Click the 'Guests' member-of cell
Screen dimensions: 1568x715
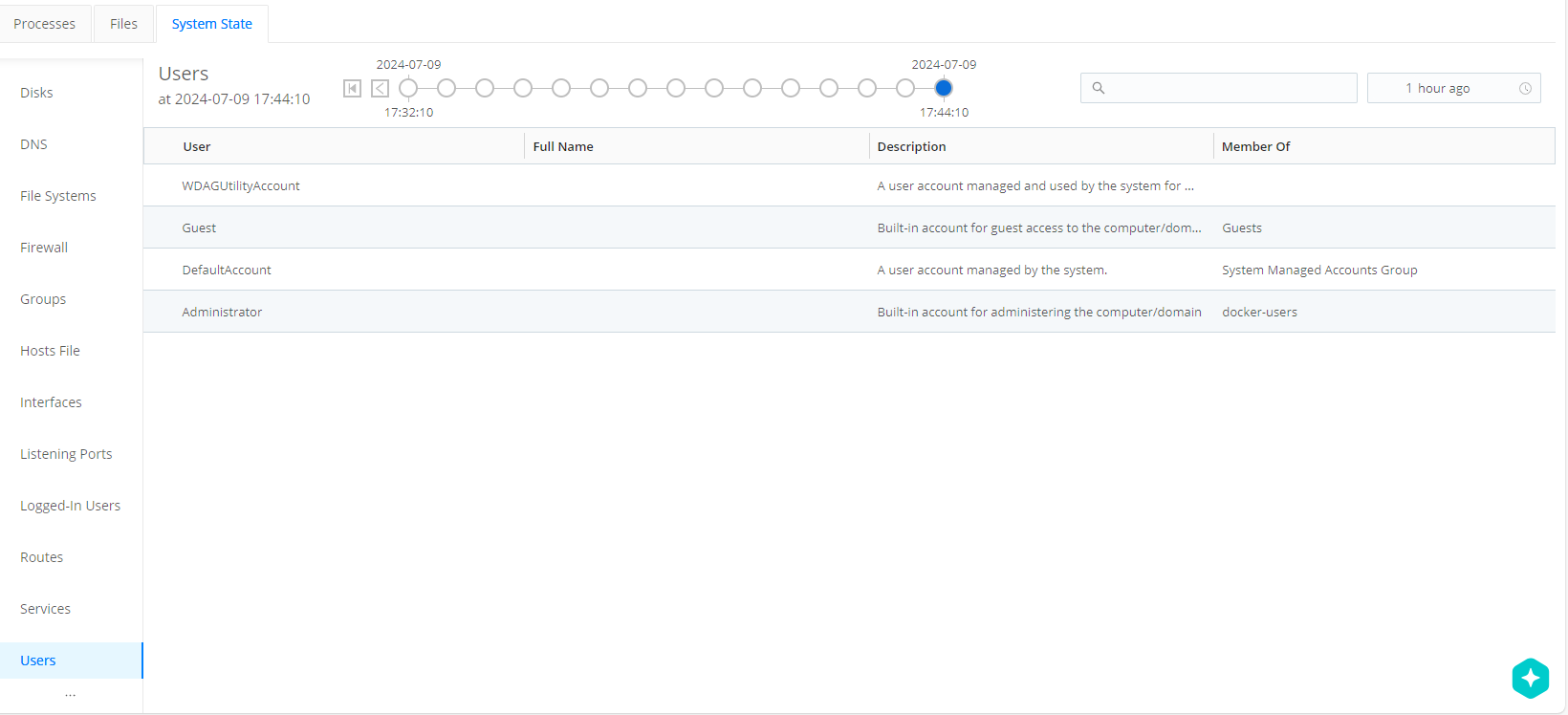point(1242,227)
